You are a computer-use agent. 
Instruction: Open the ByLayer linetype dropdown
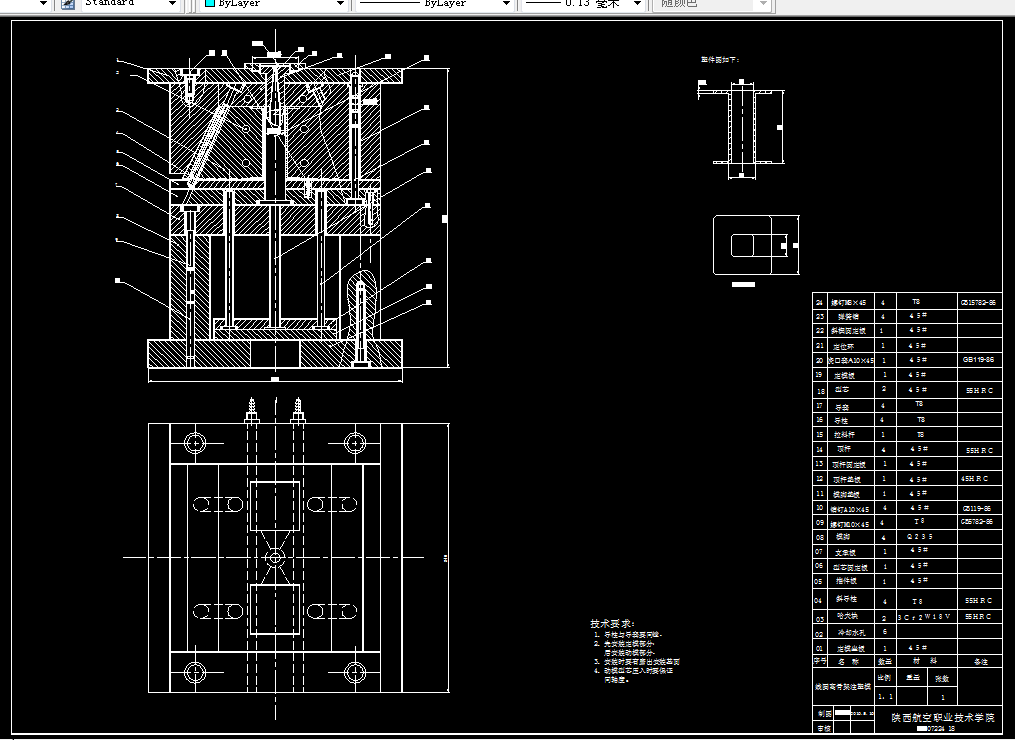(435, 3)
